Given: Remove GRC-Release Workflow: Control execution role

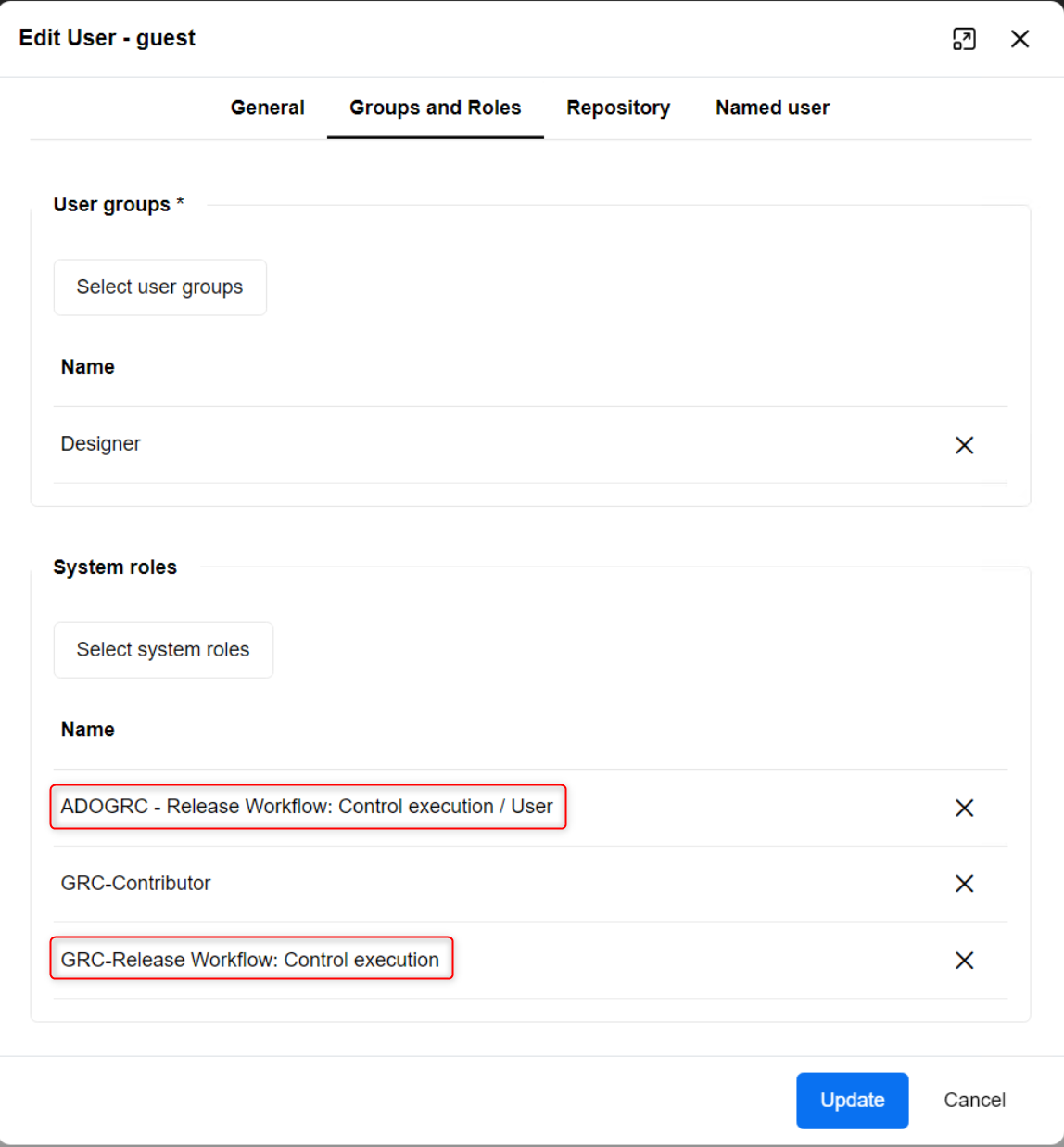Looking at the screenshot, I should pyautogui.click(x=964, y=961).
